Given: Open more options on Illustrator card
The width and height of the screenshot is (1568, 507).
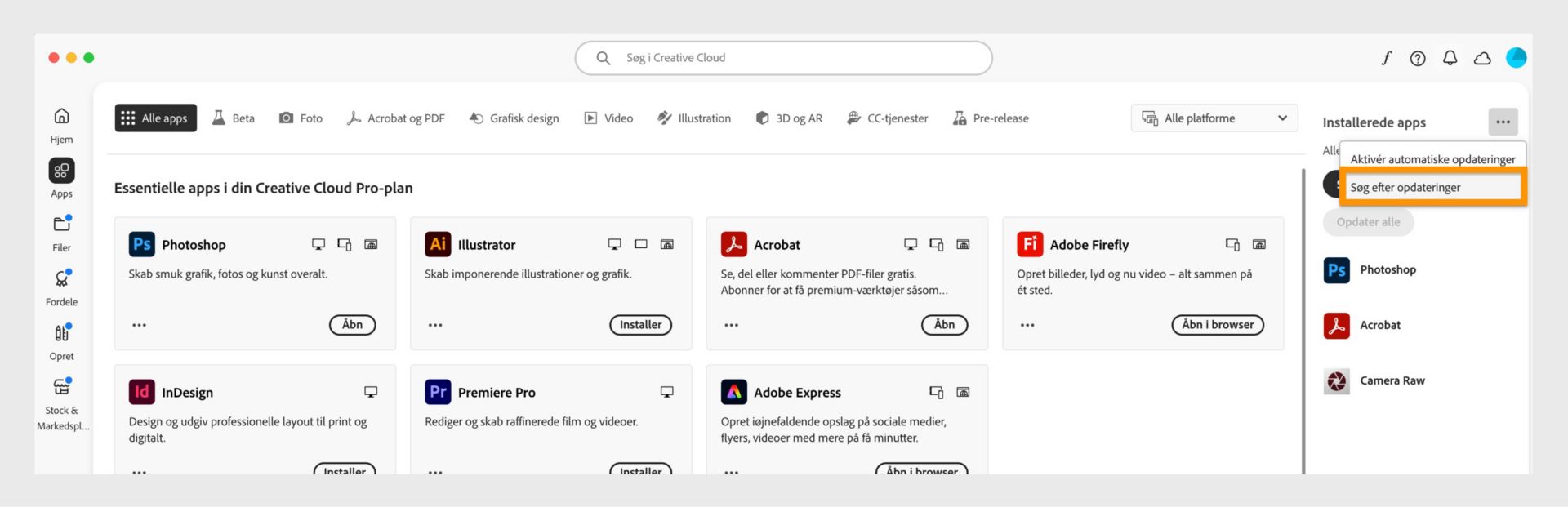Looking at the screenshot, I should point(435,325).
